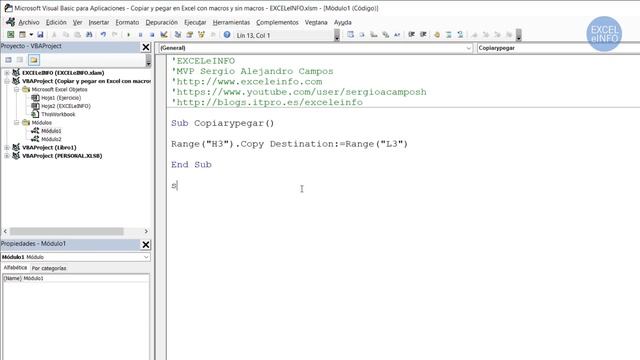Click the List Properties/Methods icon in Edit toolbar
The height and width of the screenshot is (360, 640).
click(x=351, y=35)
